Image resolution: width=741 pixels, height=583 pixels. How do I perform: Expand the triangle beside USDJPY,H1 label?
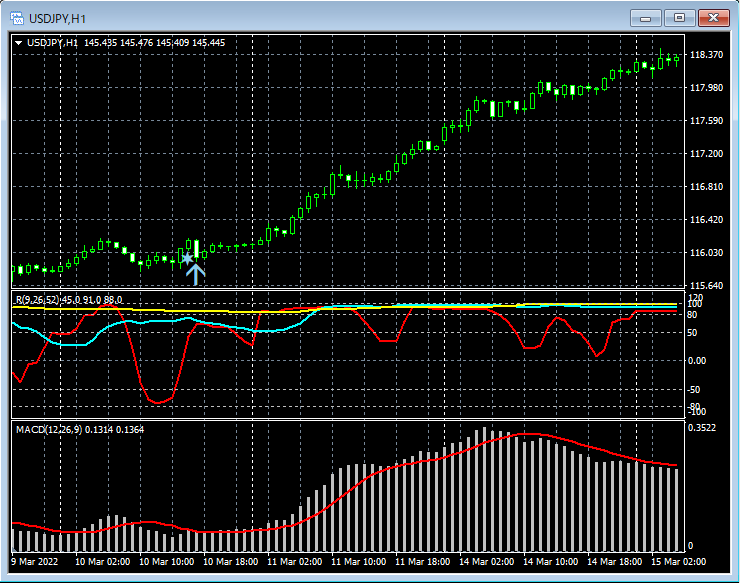(x=19, y=43)
